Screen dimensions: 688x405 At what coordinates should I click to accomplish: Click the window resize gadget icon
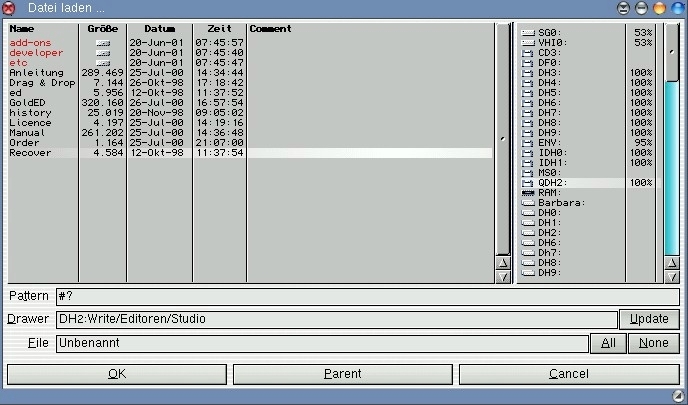679,395
